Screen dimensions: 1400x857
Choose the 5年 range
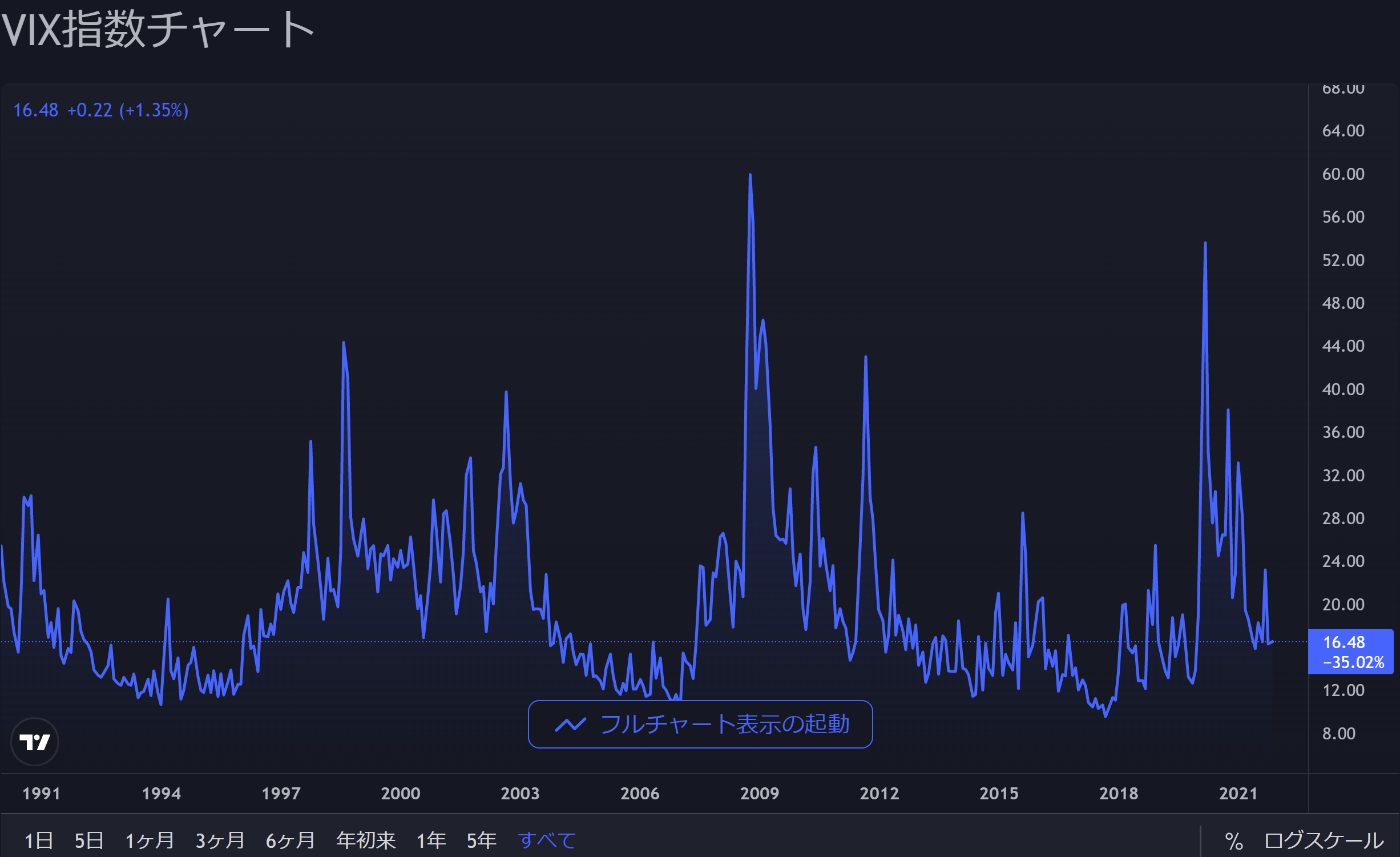point(481,840)
